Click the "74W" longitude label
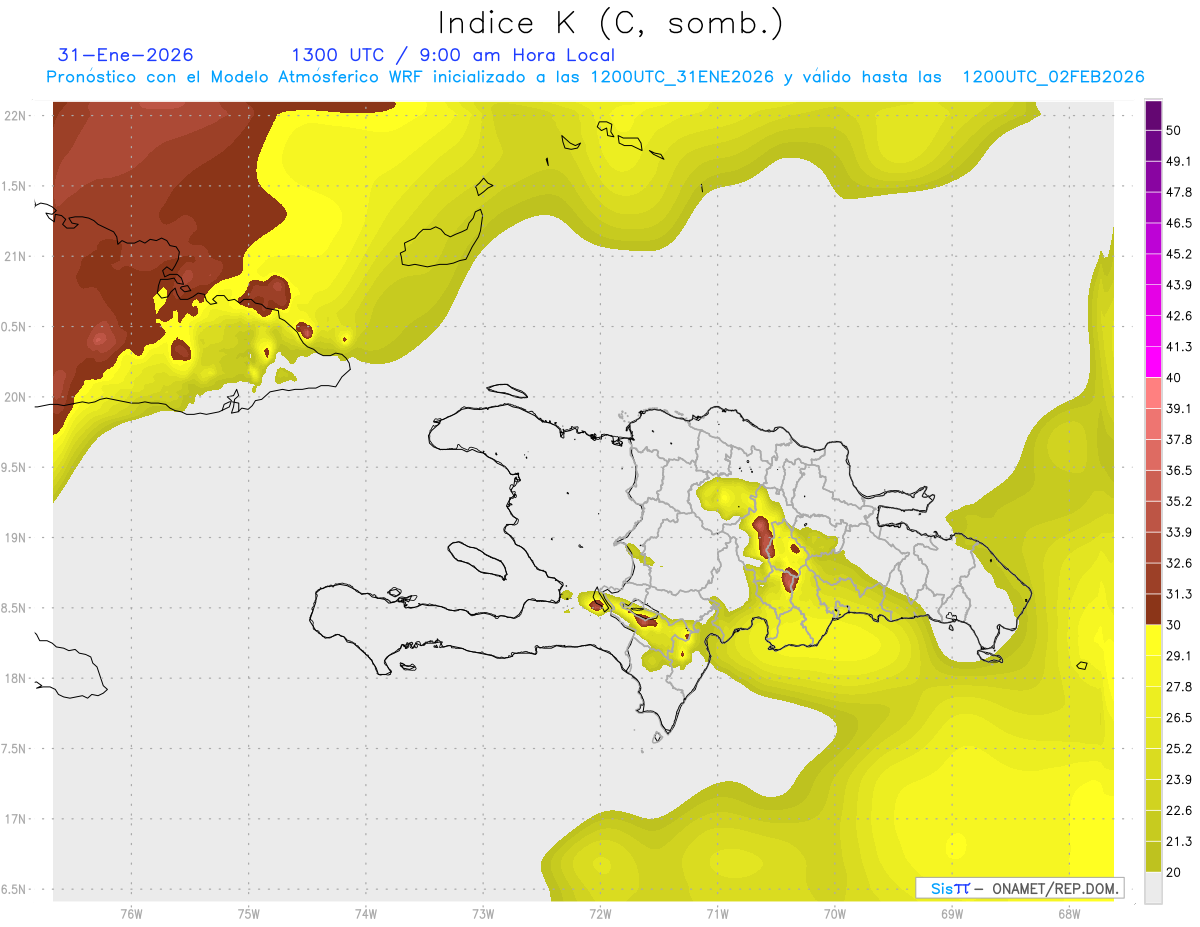Image resolution: width=1200 pixels, height=927 pixels. (x=366, y=913)
